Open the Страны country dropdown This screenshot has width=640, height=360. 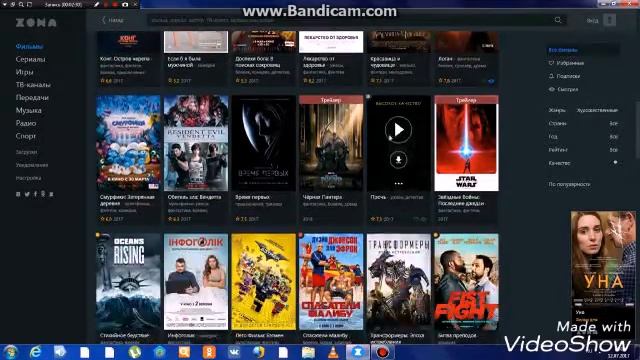583,123
